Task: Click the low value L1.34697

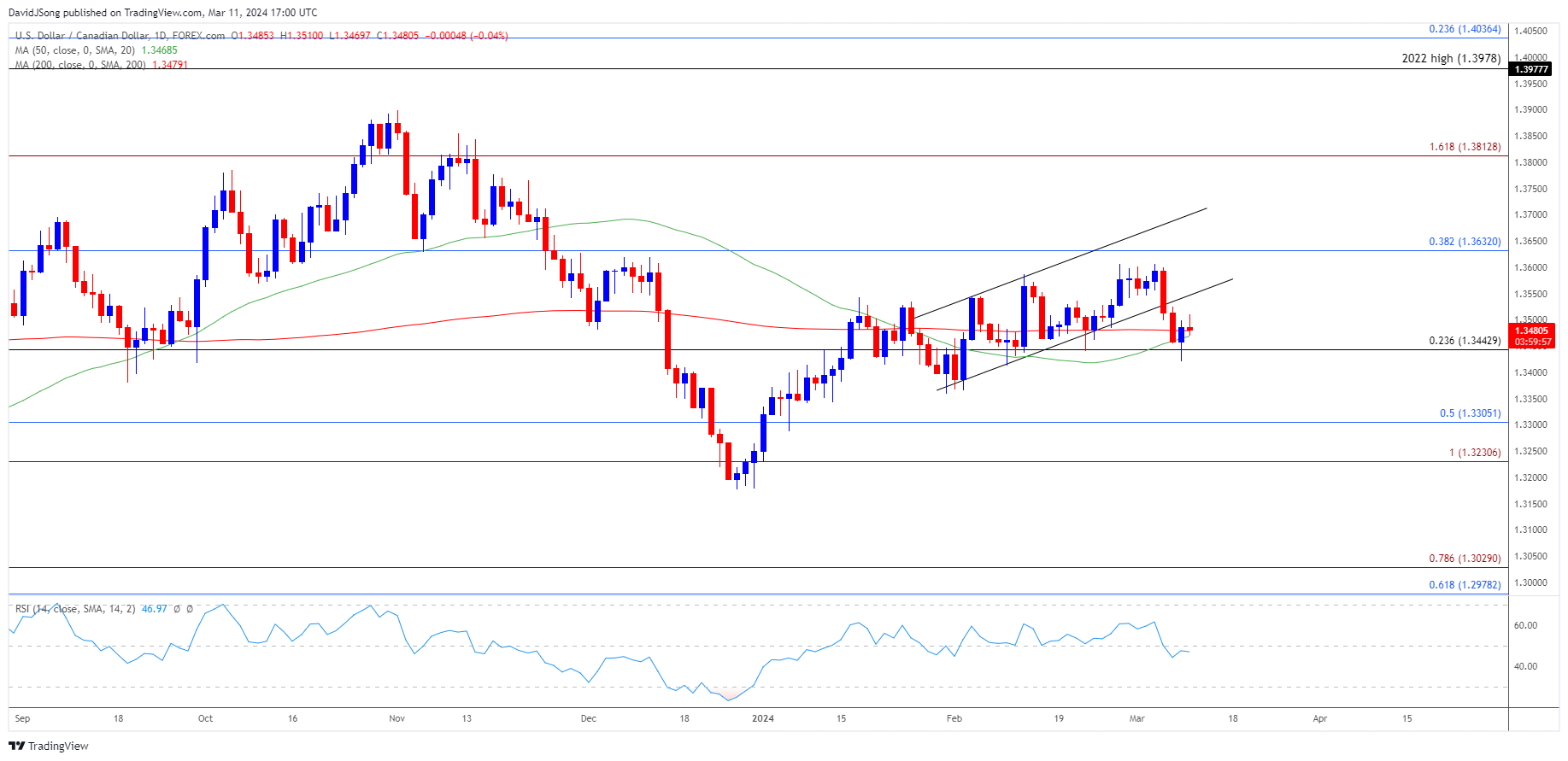Action: [x=350, y=36]
